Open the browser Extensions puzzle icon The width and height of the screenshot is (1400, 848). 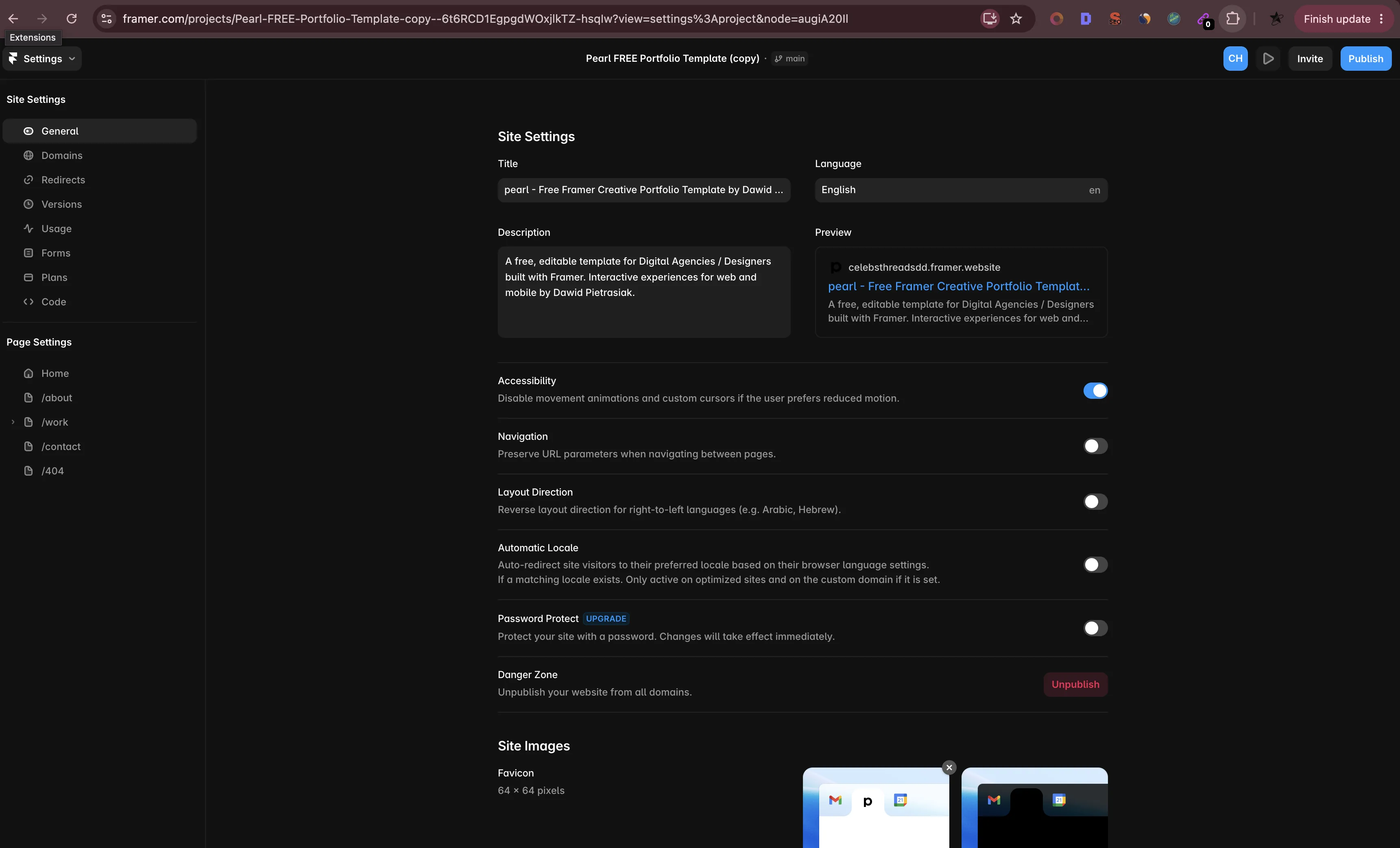point(1232,19)
